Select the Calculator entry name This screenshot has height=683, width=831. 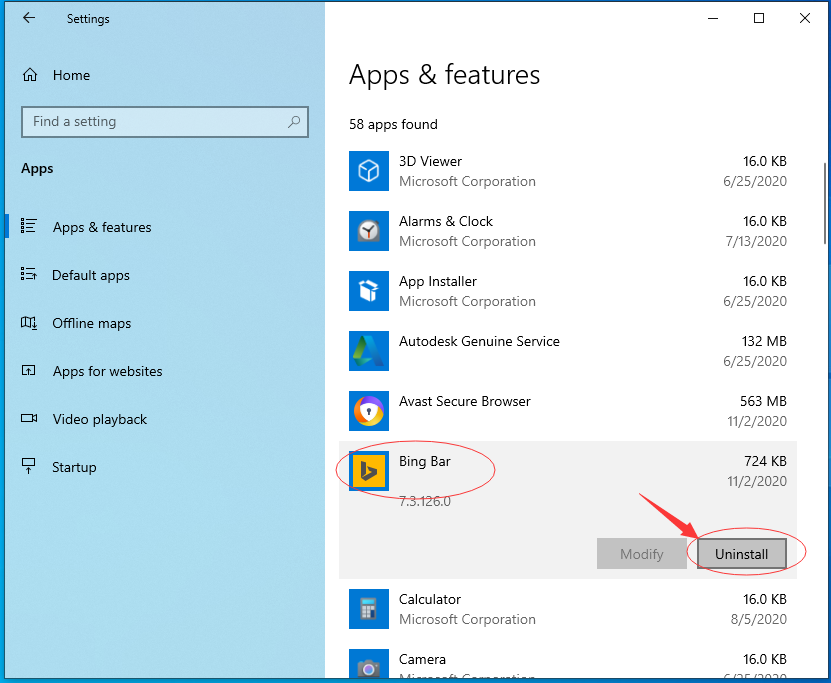tap(430, 599)
